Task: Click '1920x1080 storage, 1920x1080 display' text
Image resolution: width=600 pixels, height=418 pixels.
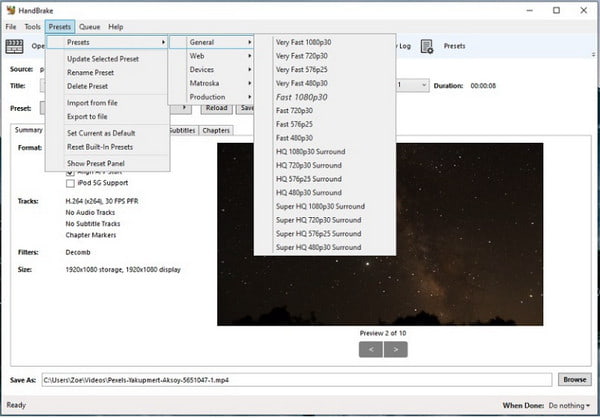Action: click(x=123, y=270)
